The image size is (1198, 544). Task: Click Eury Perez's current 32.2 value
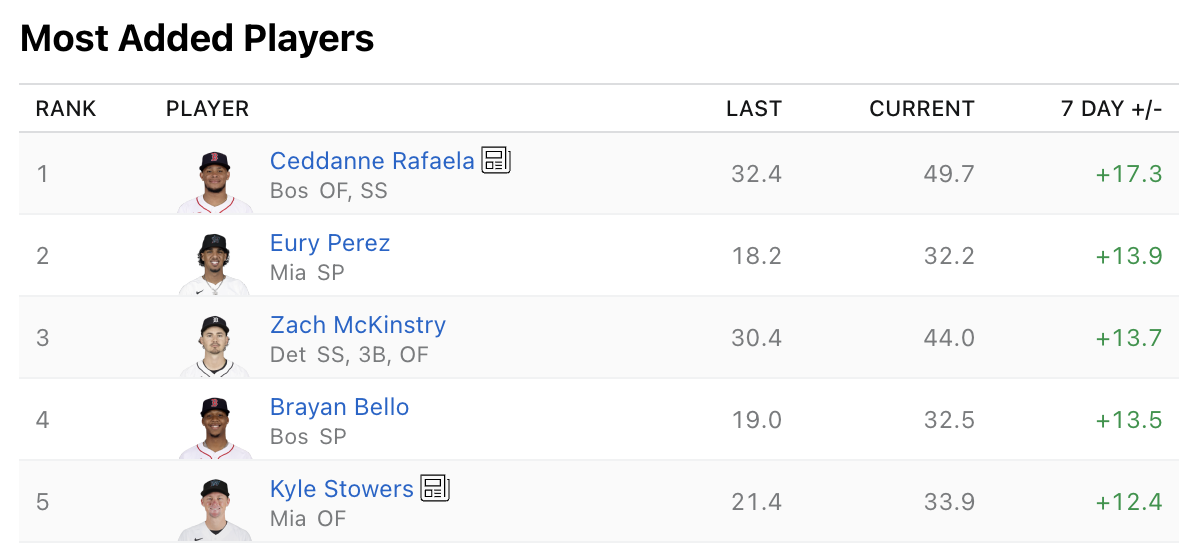[x=949, y=256]
